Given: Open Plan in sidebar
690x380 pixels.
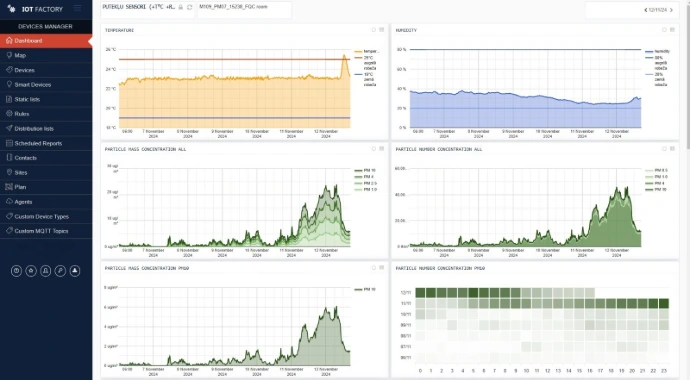Looking at the screenshot, I should click(46, 187).
